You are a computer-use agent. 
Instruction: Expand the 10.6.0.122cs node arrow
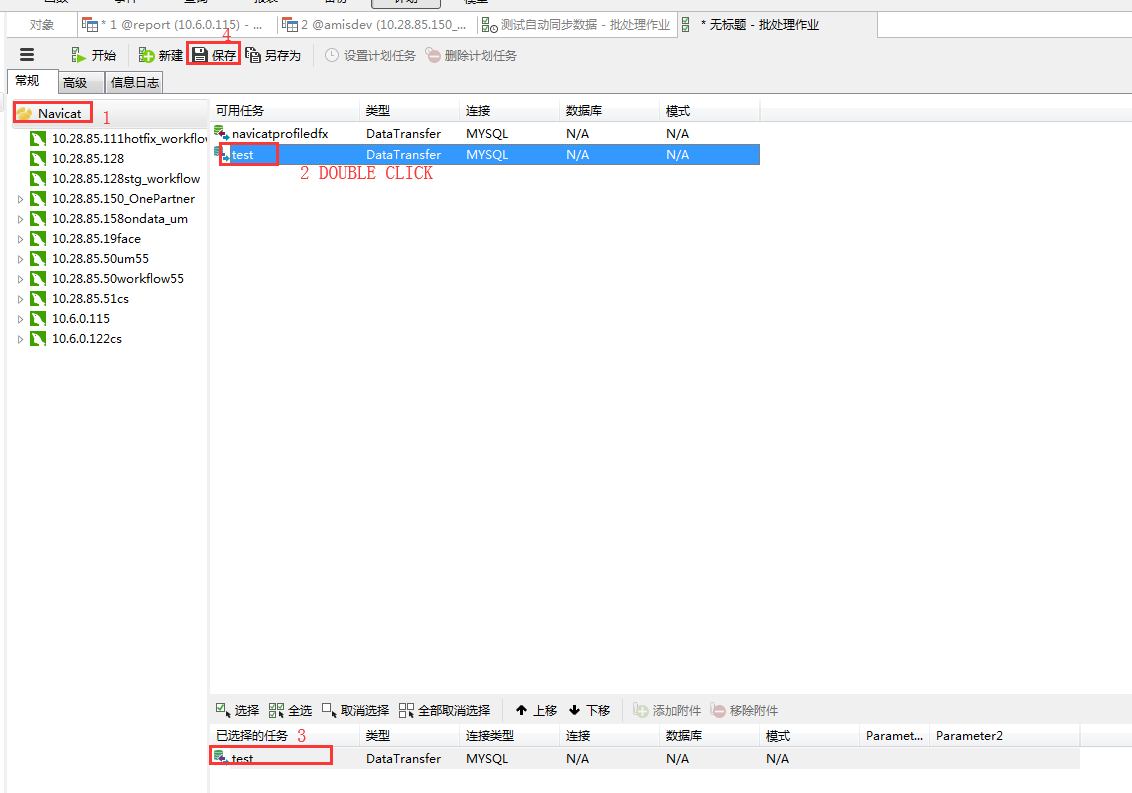click(20, 339)
